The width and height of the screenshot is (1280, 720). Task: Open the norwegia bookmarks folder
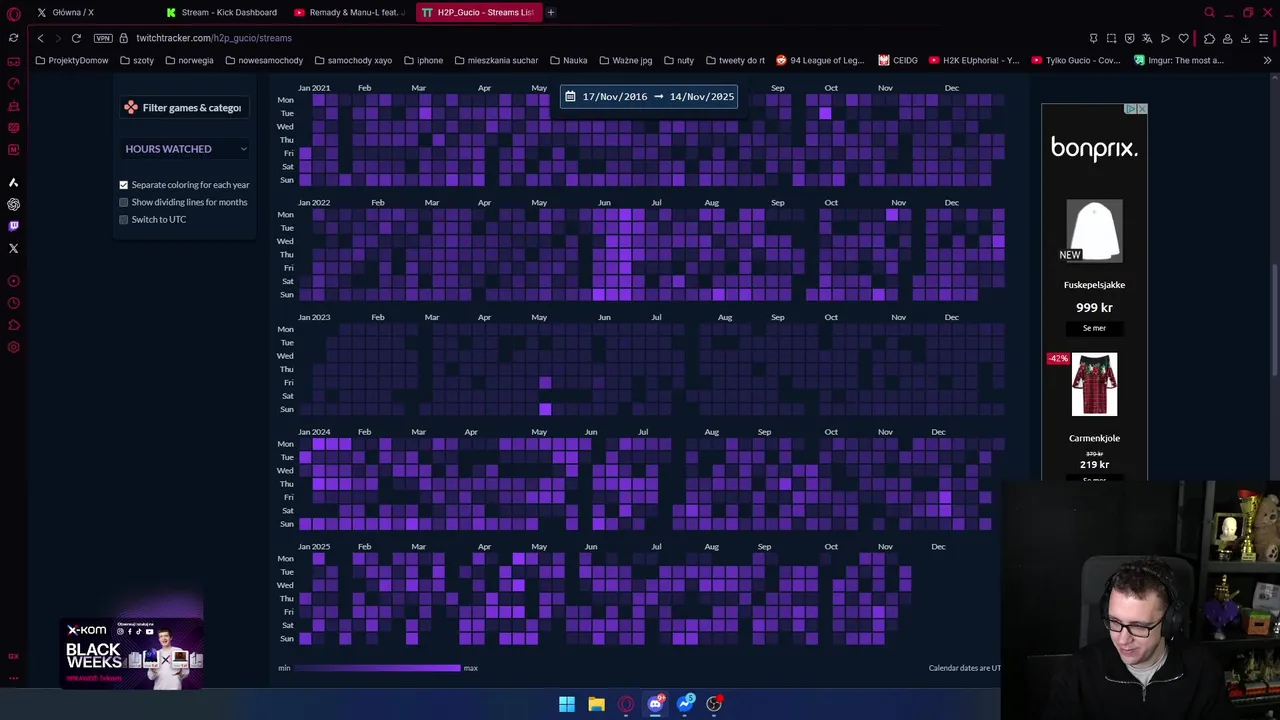[x=189, y=60]
